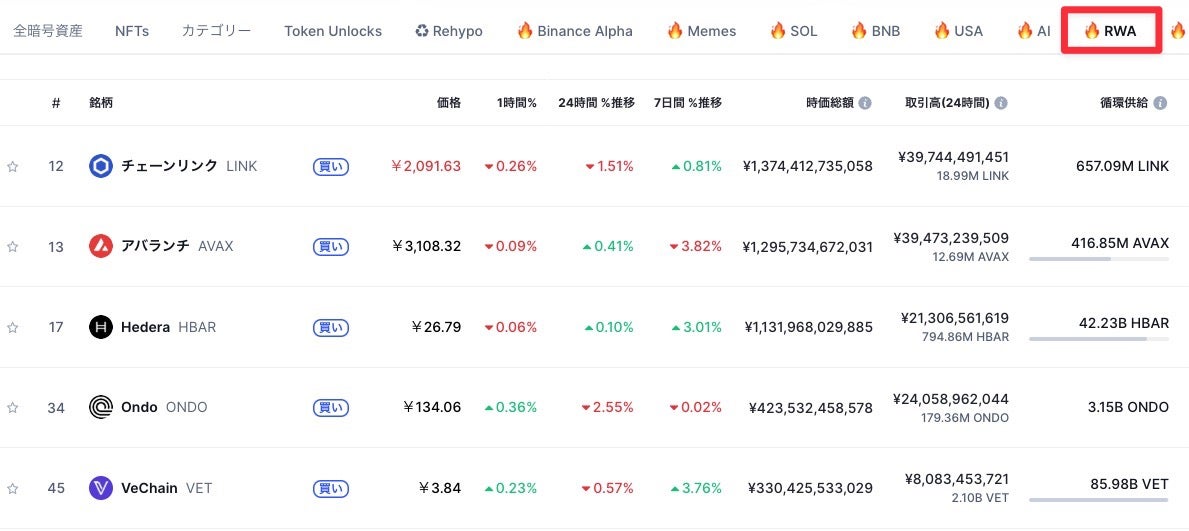Image resolution: width=1189 pixels, height=531 pixels.
Task: Switch to the Binance Alpha tab
Action: pos(574,31)
